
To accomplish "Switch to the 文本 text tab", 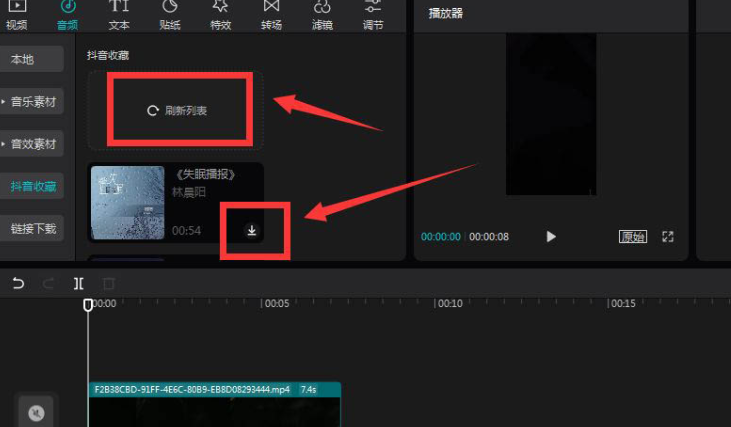I will click(x=119, y=14).
